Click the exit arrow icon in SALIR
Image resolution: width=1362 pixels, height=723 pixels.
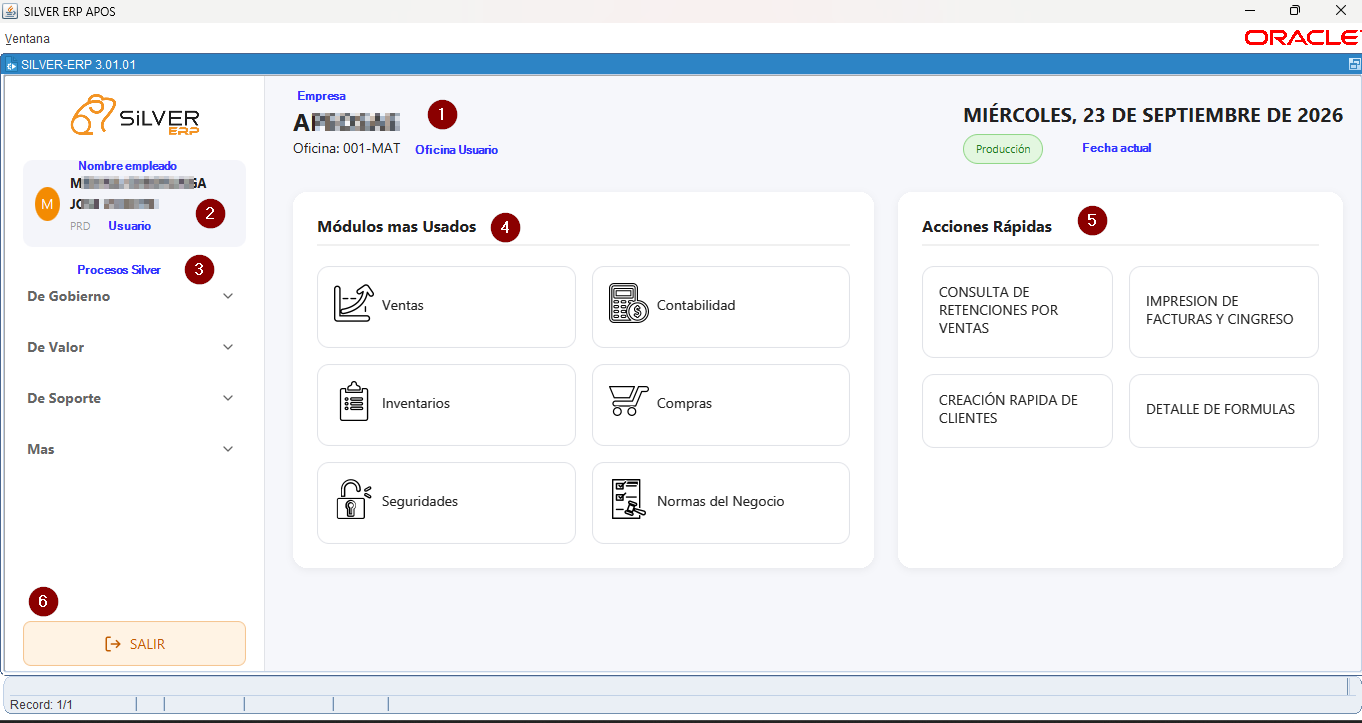click(x=113, y=644)
